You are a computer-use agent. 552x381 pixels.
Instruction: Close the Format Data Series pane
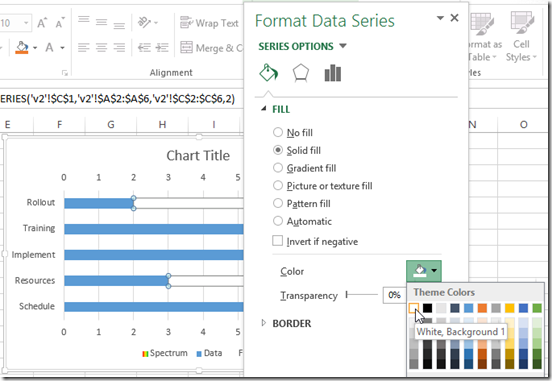454,18
